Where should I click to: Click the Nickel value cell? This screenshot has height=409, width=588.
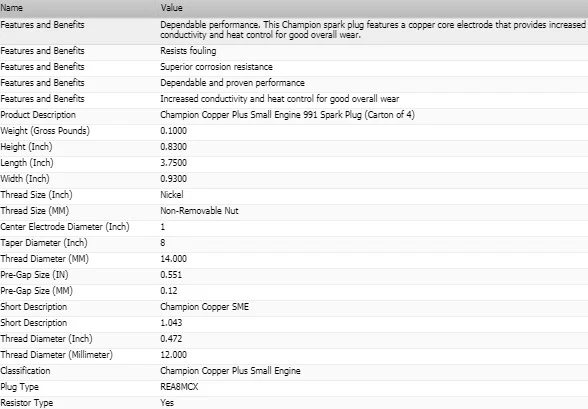coord(172,195)
